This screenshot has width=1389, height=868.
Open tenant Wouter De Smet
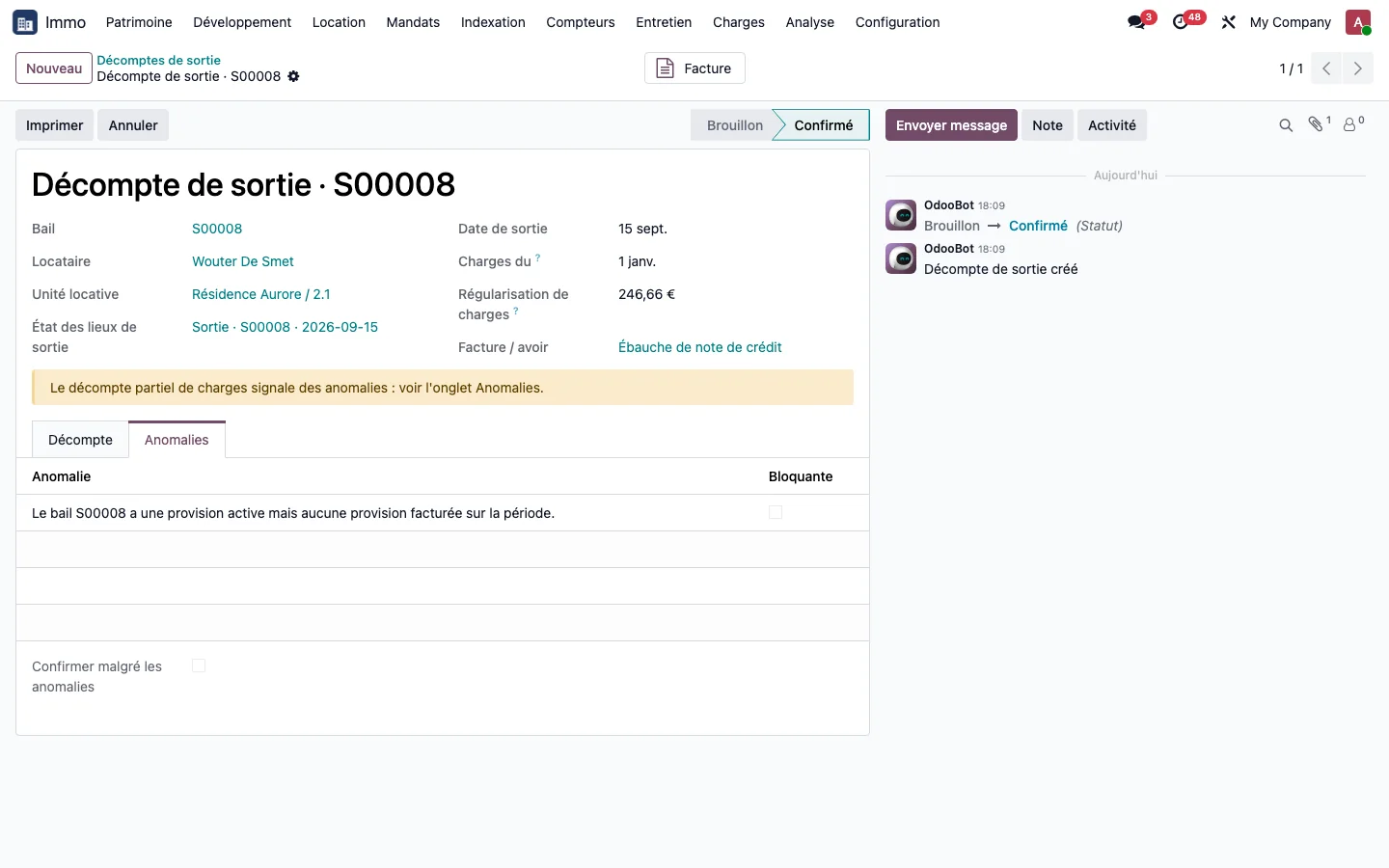click(243, 261)
